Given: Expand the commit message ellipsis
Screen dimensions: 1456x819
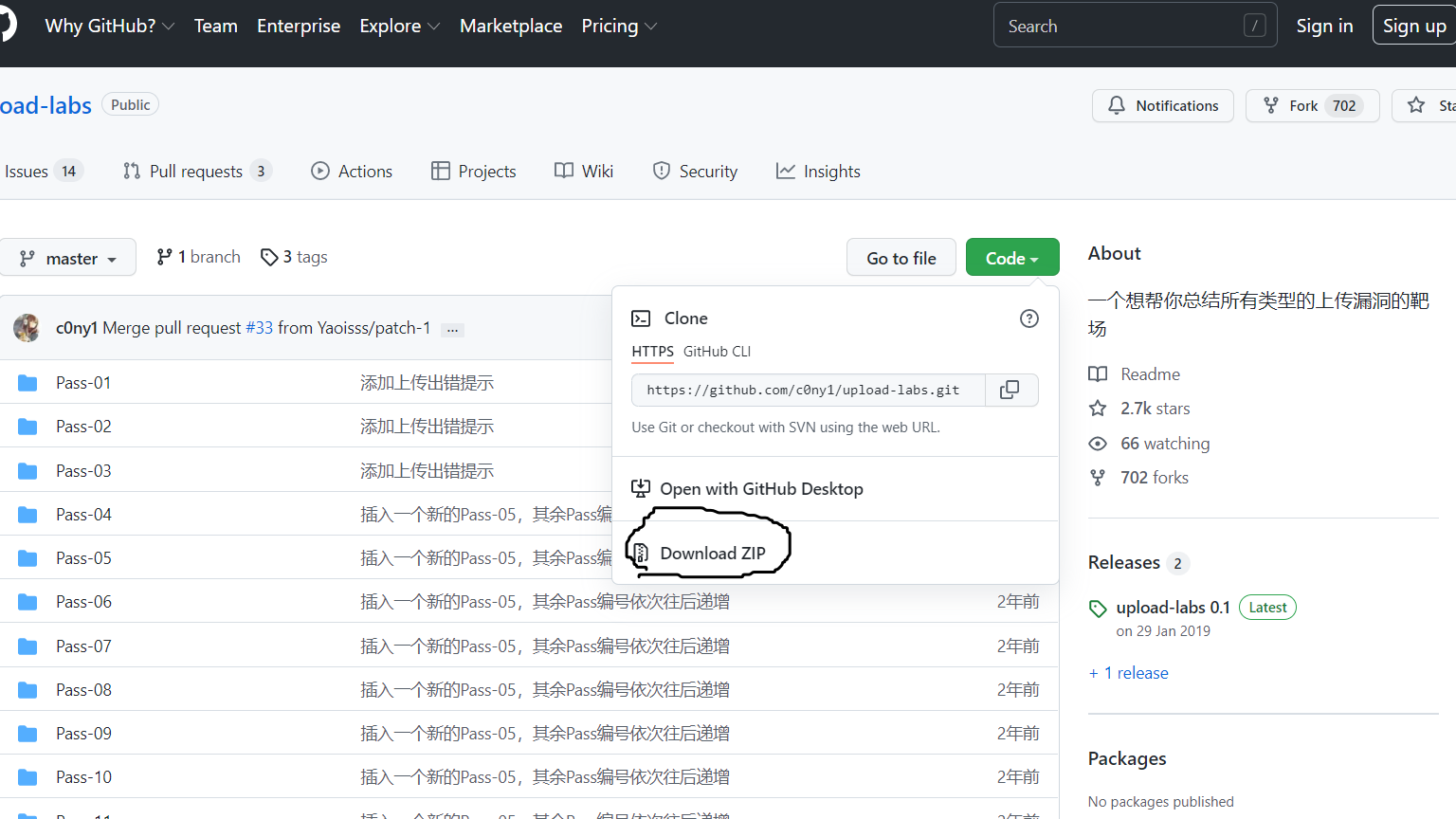Looking at the screenshot, I should click(453, 330).
